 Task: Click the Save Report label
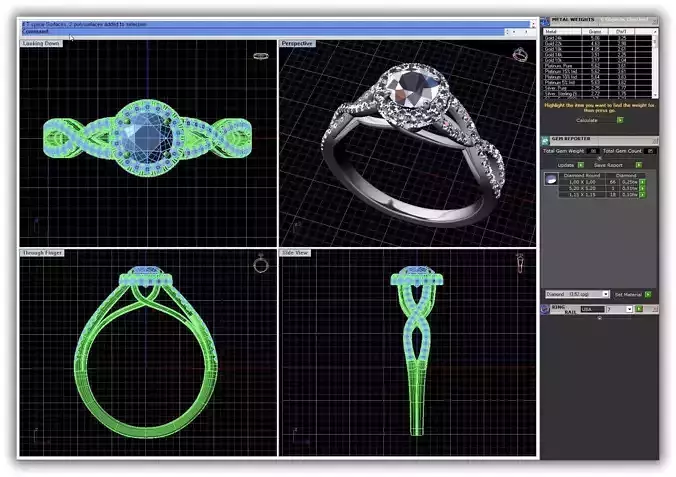point(608,165)
